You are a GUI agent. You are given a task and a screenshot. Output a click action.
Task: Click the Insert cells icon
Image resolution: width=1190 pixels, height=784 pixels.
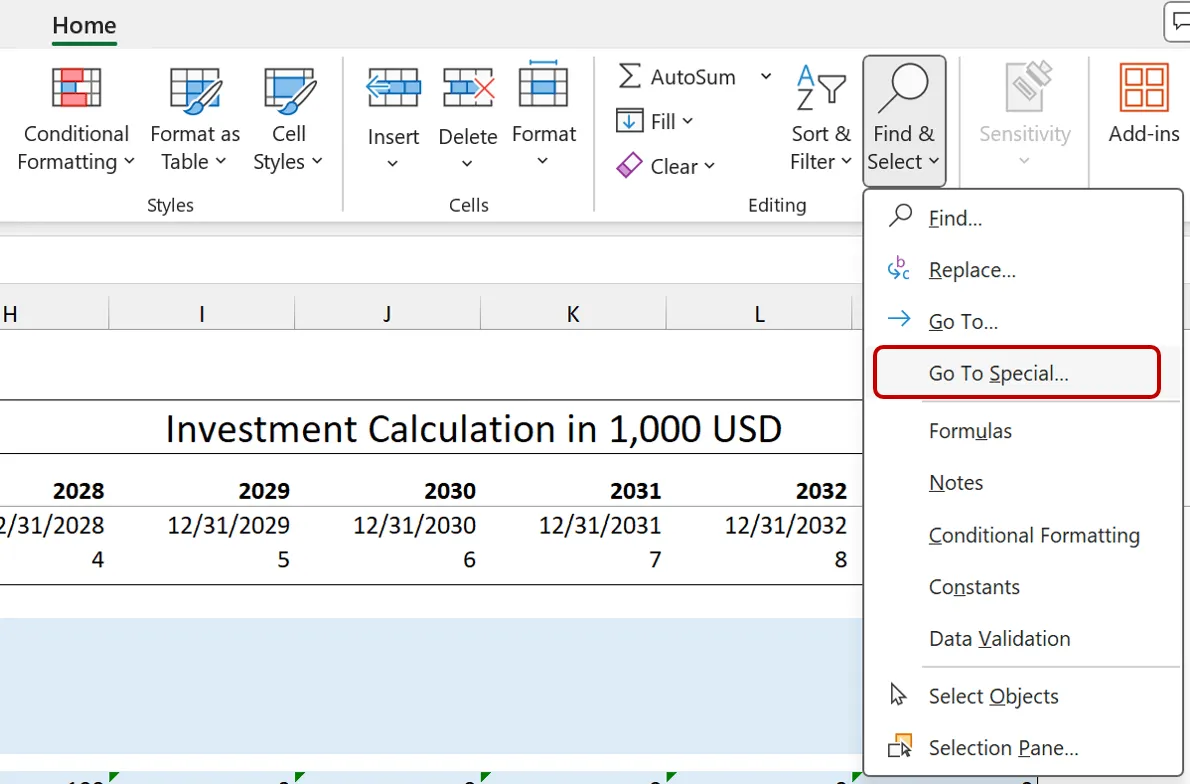(393, 89)
